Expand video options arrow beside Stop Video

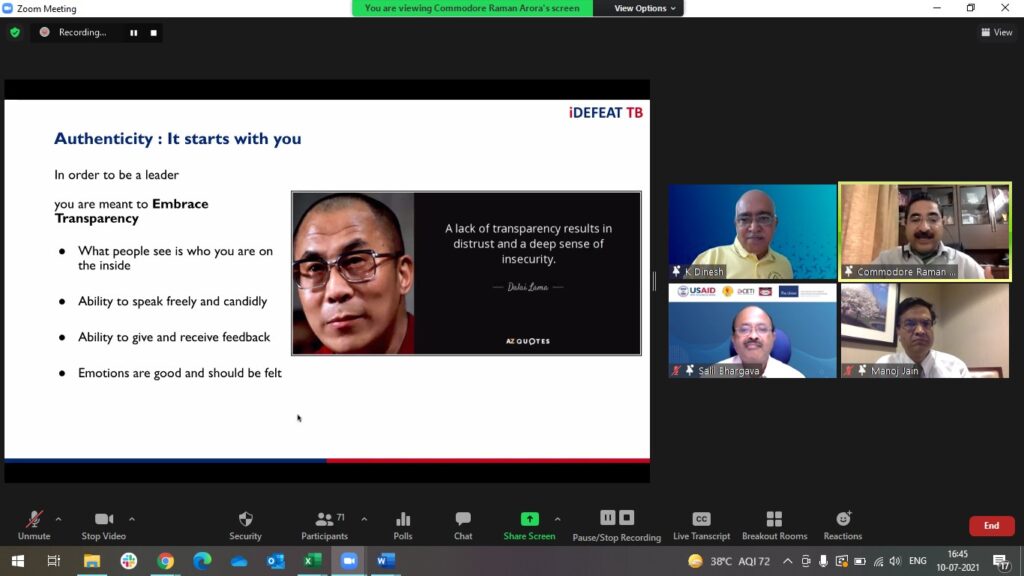point(132,519)
